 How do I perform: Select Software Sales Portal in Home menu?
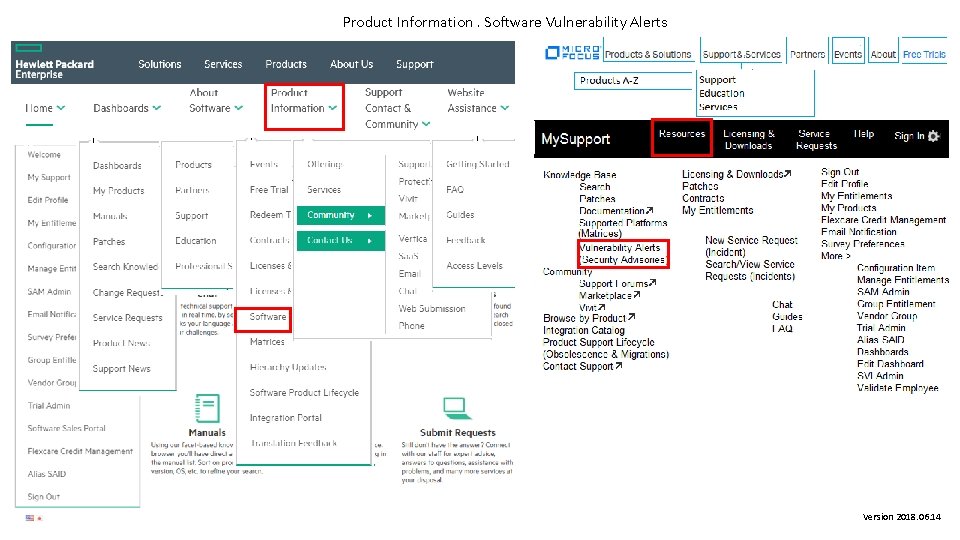(66, 428)
